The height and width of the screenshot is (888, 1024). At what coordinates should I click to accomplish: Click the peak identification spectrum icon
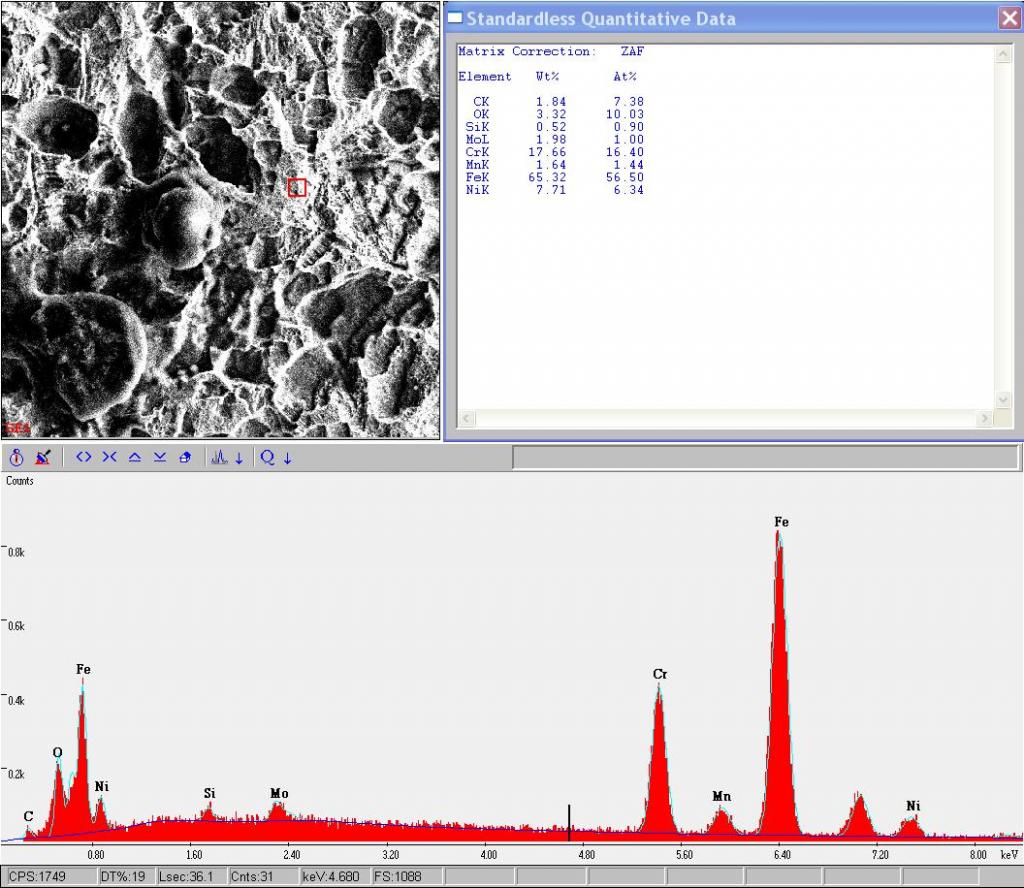pos(219,458)
